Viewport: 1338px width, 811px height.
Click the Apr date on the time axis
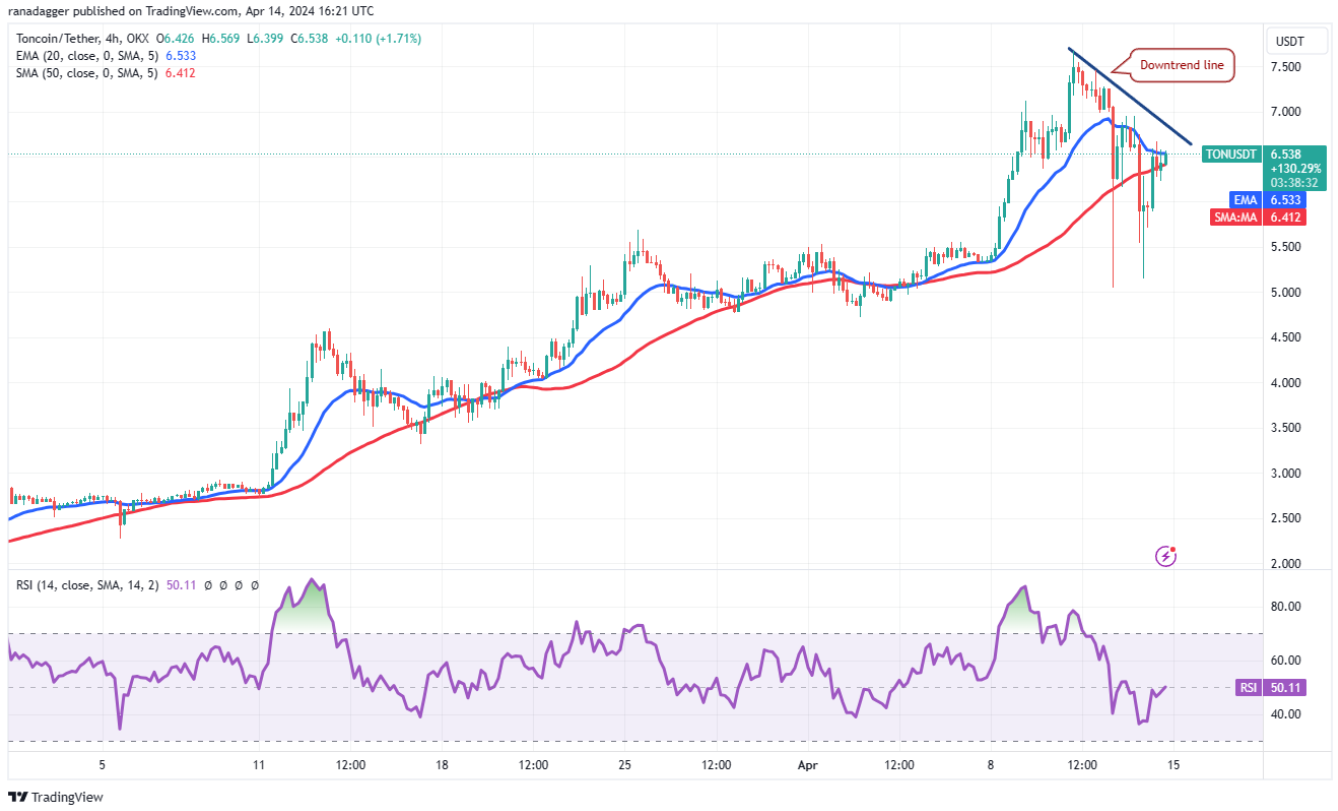click(x=808, y=765)
